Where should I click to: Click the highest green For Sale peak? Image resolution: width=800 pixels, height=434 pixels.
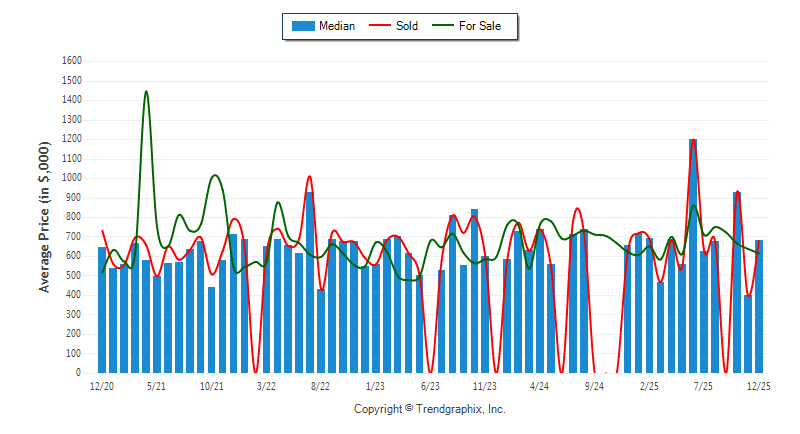(146, 92)
